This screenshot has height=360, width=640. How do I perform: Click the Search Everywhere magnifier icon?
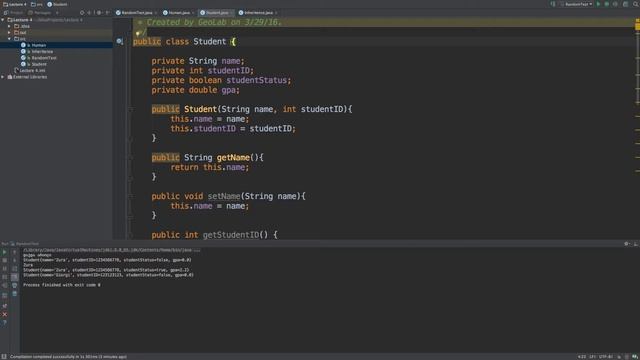tap(636, 4)
